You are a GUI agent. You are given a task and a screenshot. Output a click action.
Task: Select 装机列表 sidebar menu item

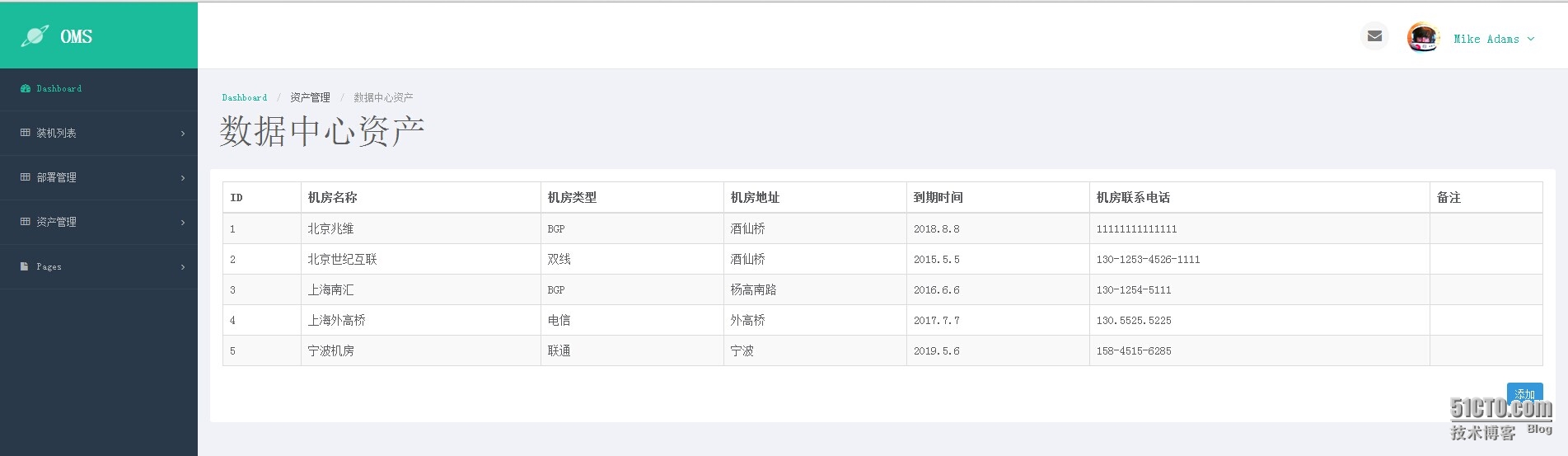99,133
